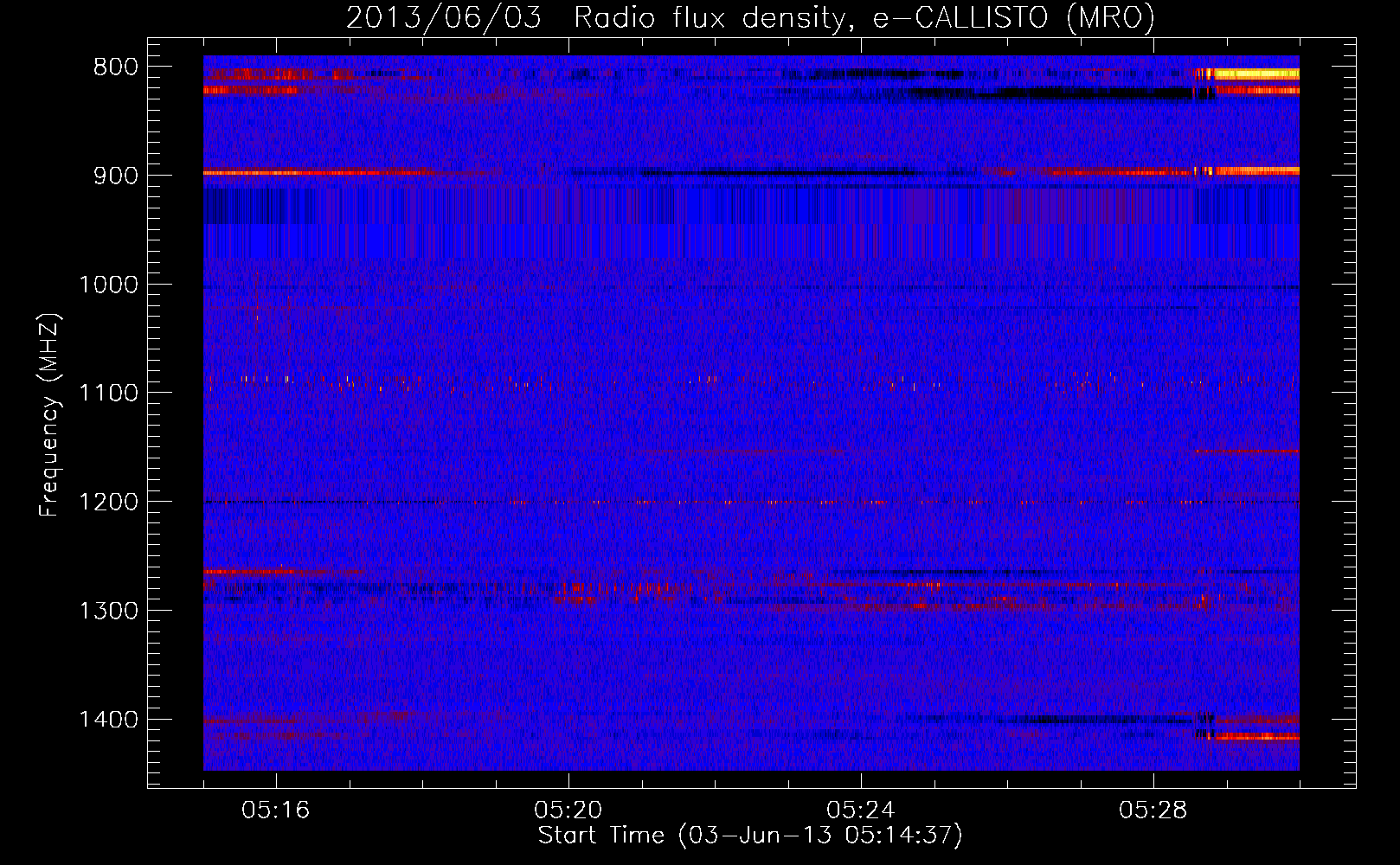Select the 05:24 time tick label

point(861,811)
